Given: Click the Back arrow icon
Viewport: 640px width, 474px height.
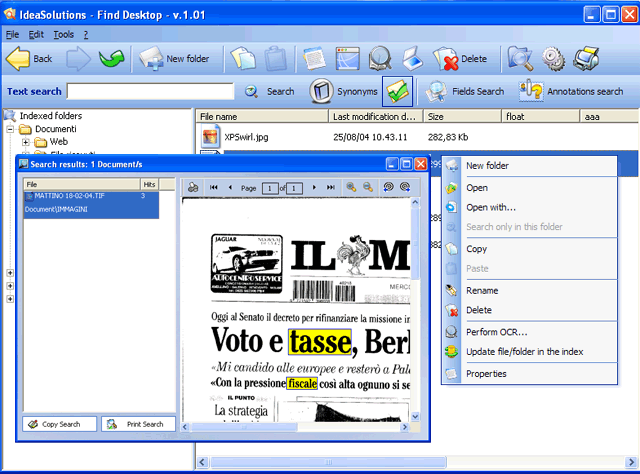Looking at the screenshot, I should pos(18,59).
